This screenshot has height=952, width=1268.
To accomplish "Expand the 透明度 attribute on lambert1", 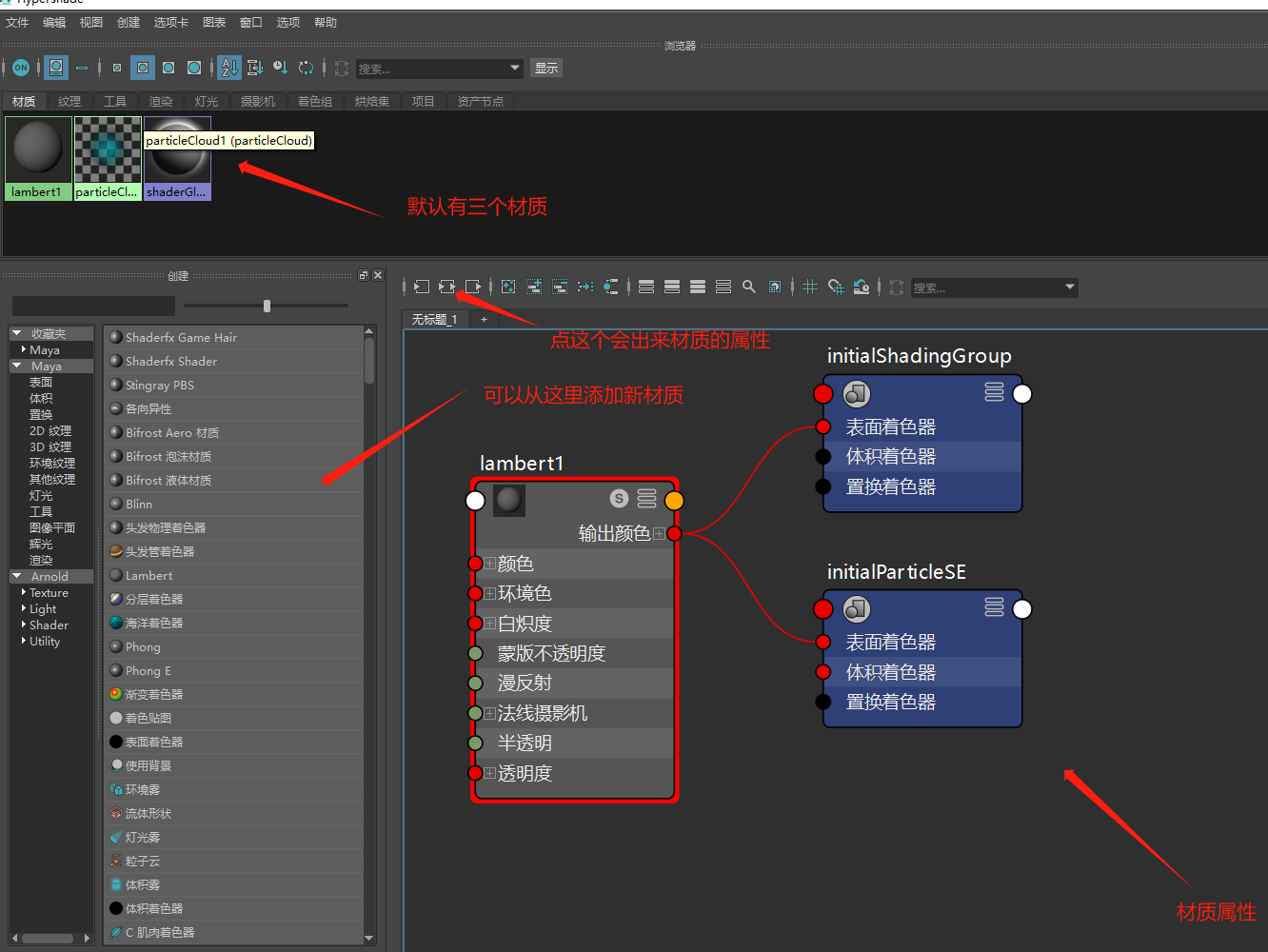I will (489, 773).
